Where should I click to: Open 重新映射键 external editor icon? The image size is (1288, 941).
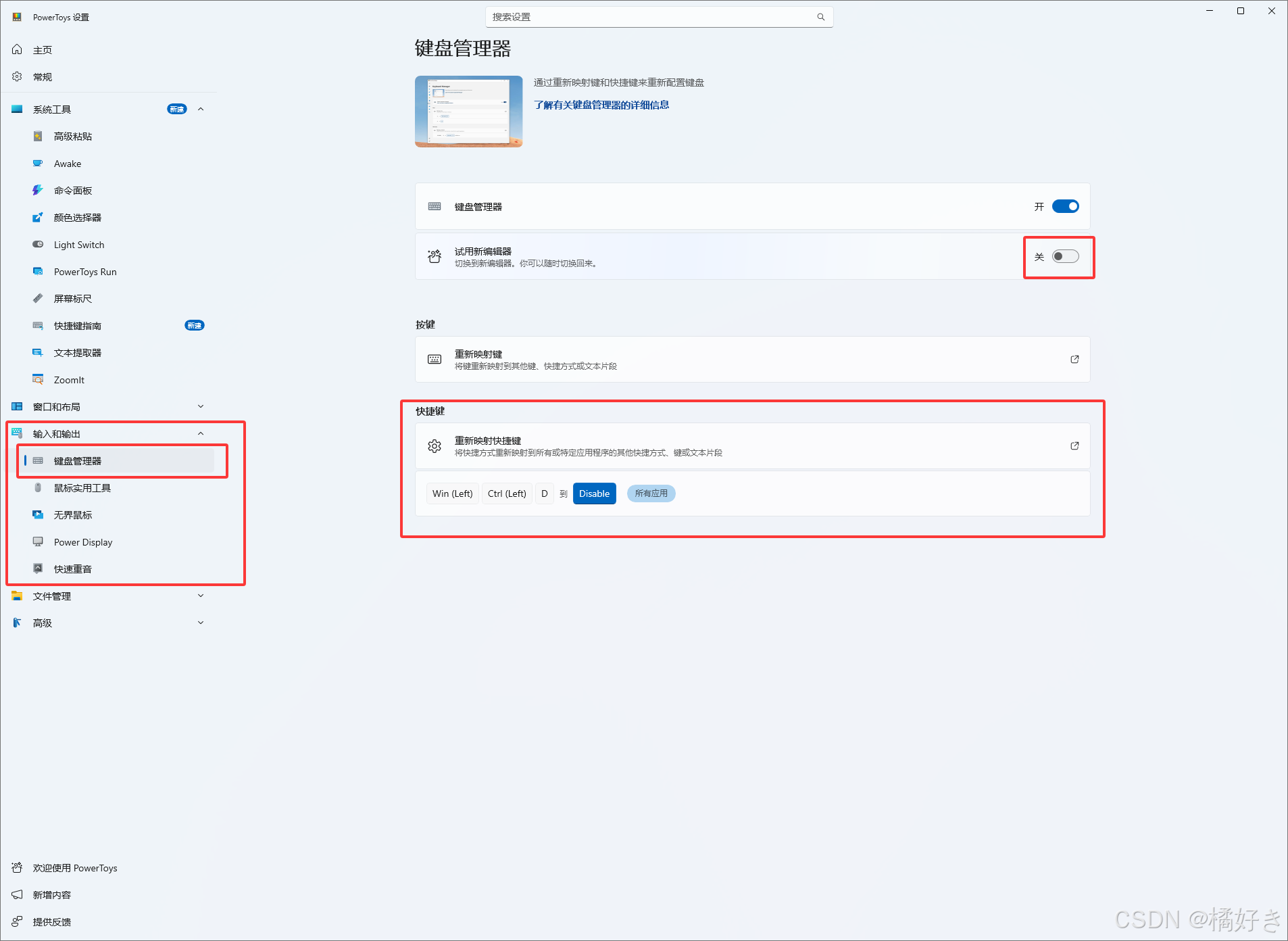click(1074, 359)
